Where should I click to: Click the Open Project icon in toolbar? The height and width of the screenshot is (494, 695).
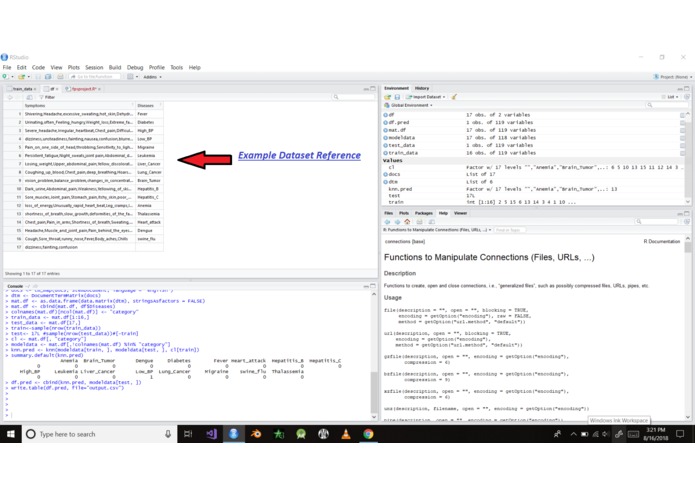pos(21,77)
